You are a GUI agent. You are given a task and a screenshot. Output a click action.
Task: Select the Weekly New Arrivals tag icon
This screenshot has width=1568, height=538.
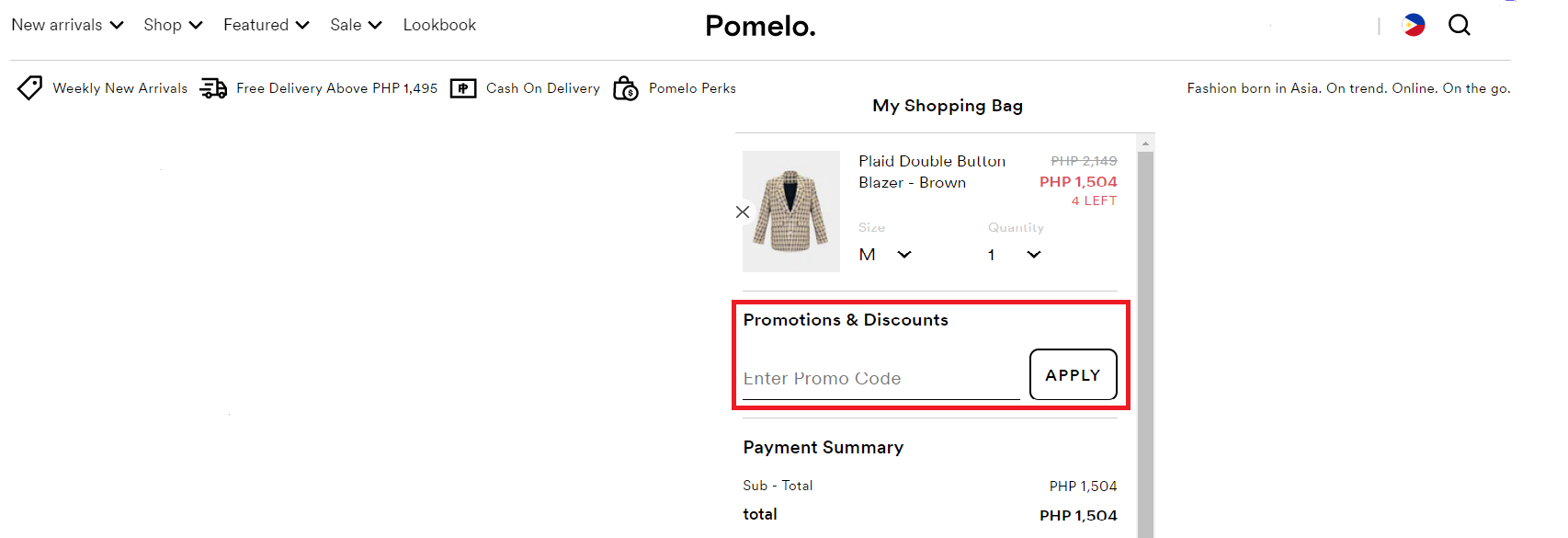[29, 87]
